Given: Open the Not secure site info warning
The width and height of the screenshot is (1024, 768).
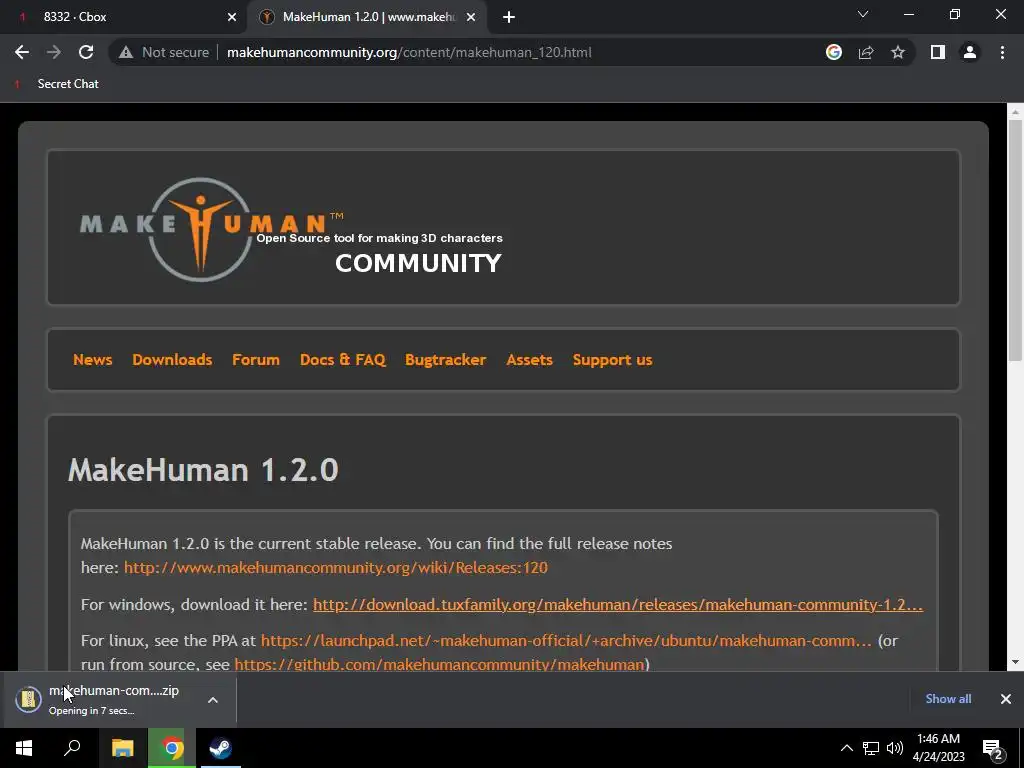Looking at the screenshot, I should tap(163, 52).
